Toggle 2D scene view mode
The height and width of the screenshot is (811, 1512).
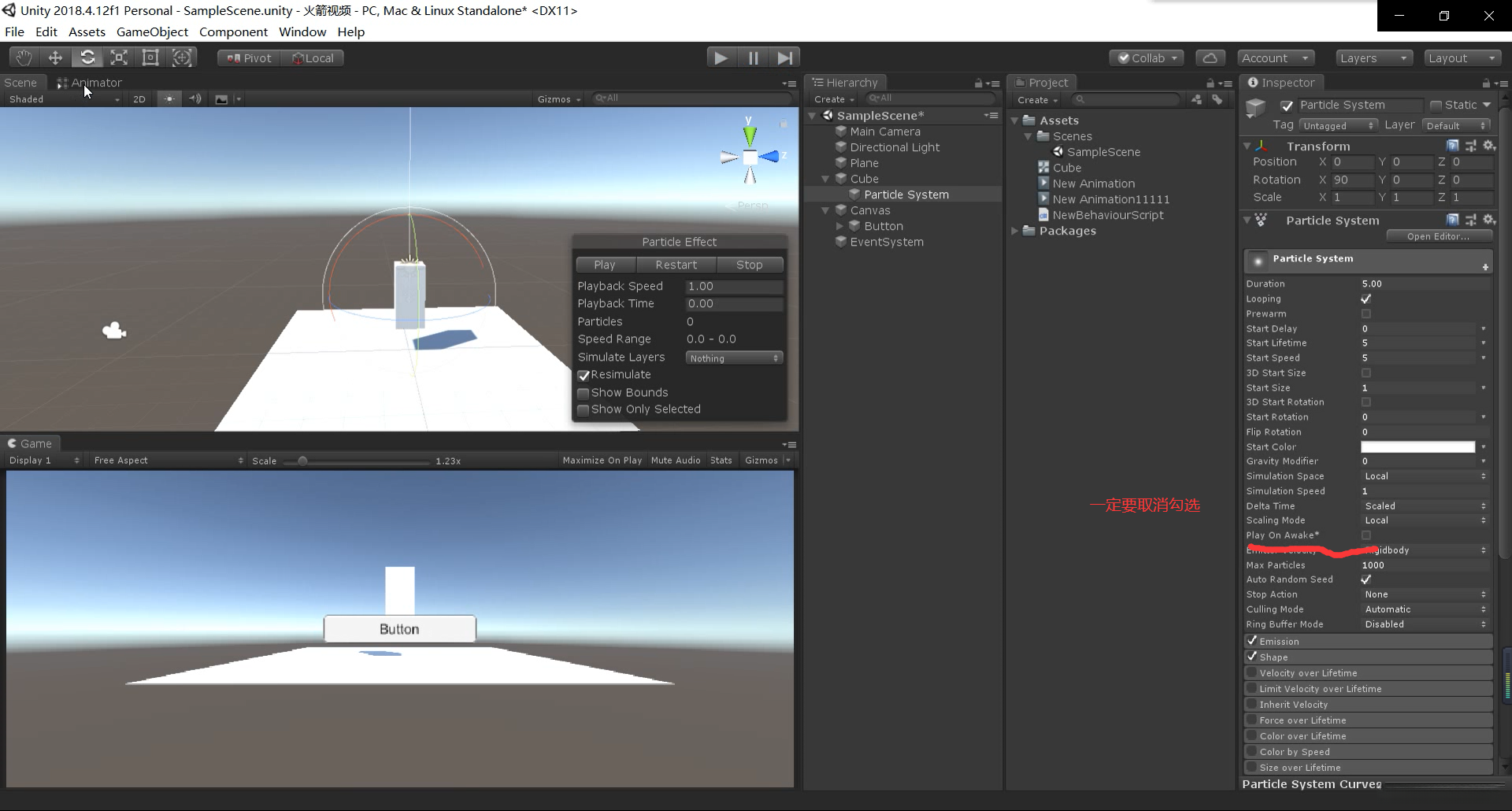click(x=139, y=99)
